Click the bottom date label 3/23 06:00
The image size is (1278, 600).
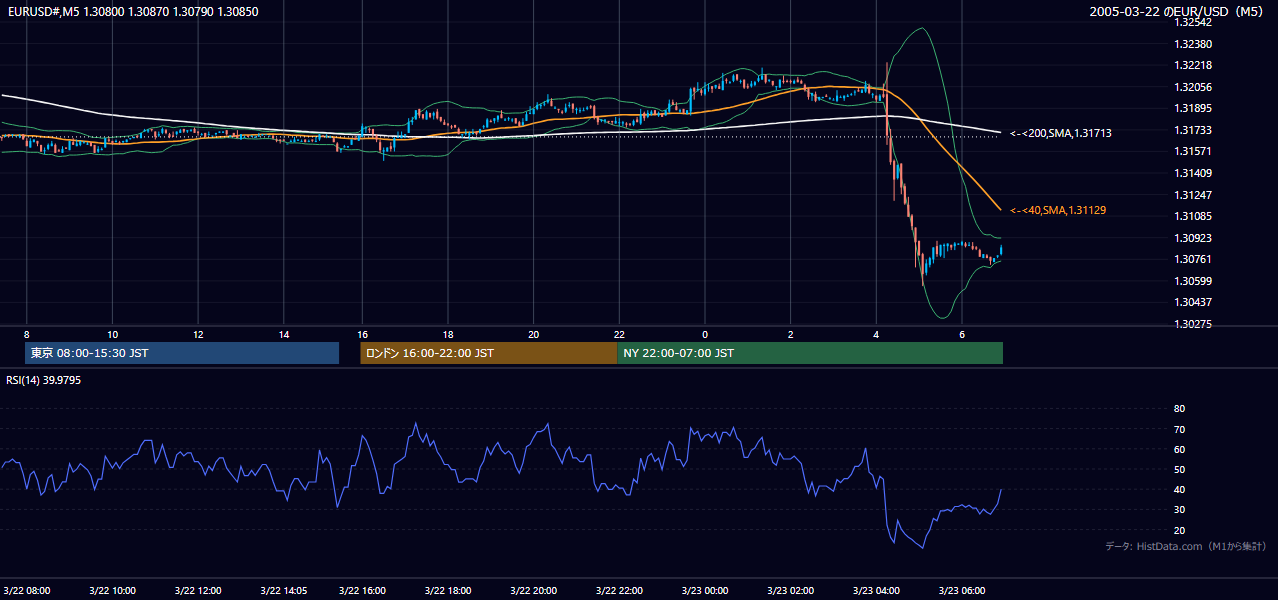click(962, 590)
